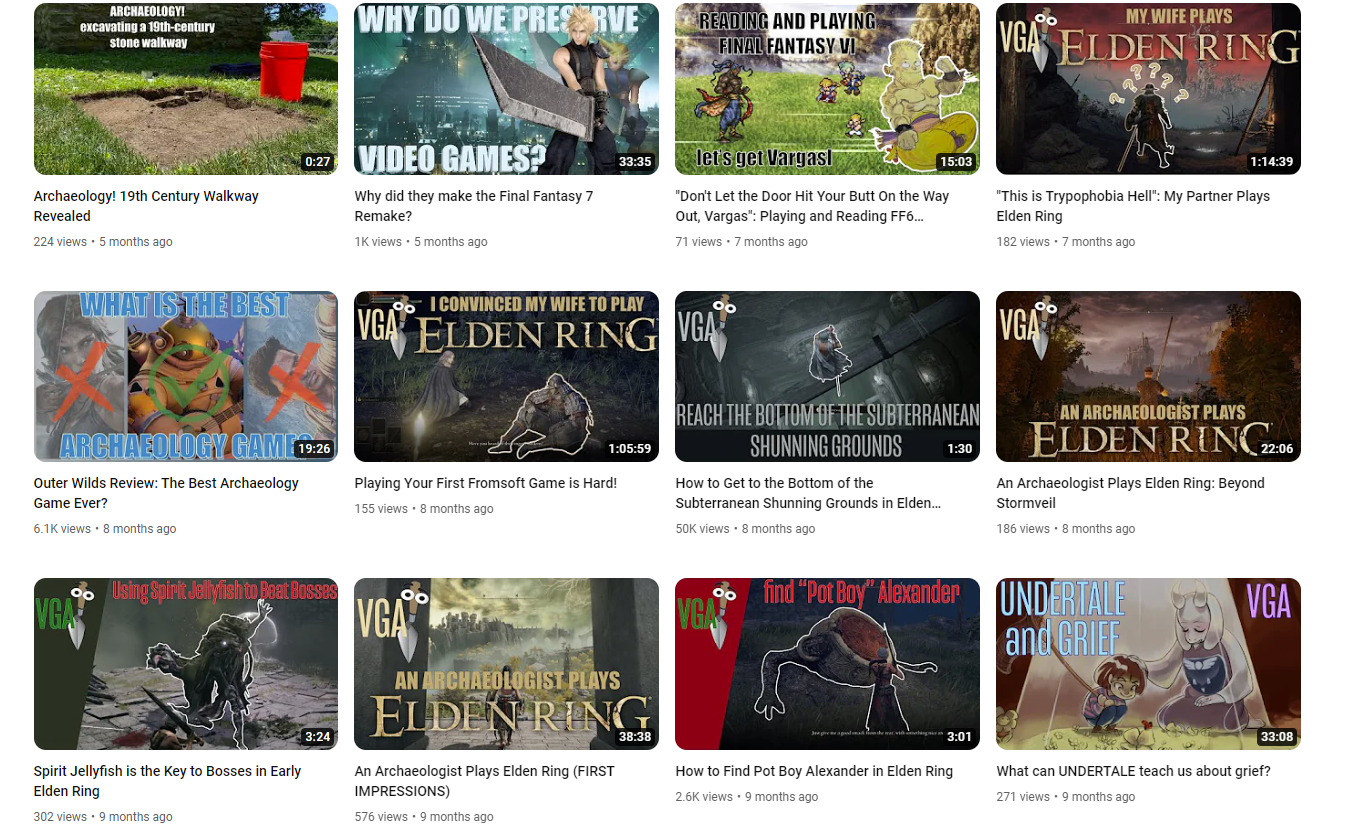The width and height of the screenshot is (1353, 832).
Task: Open the Final Fantasy 7 Remake video thumbnail
Action: (507, 89)
